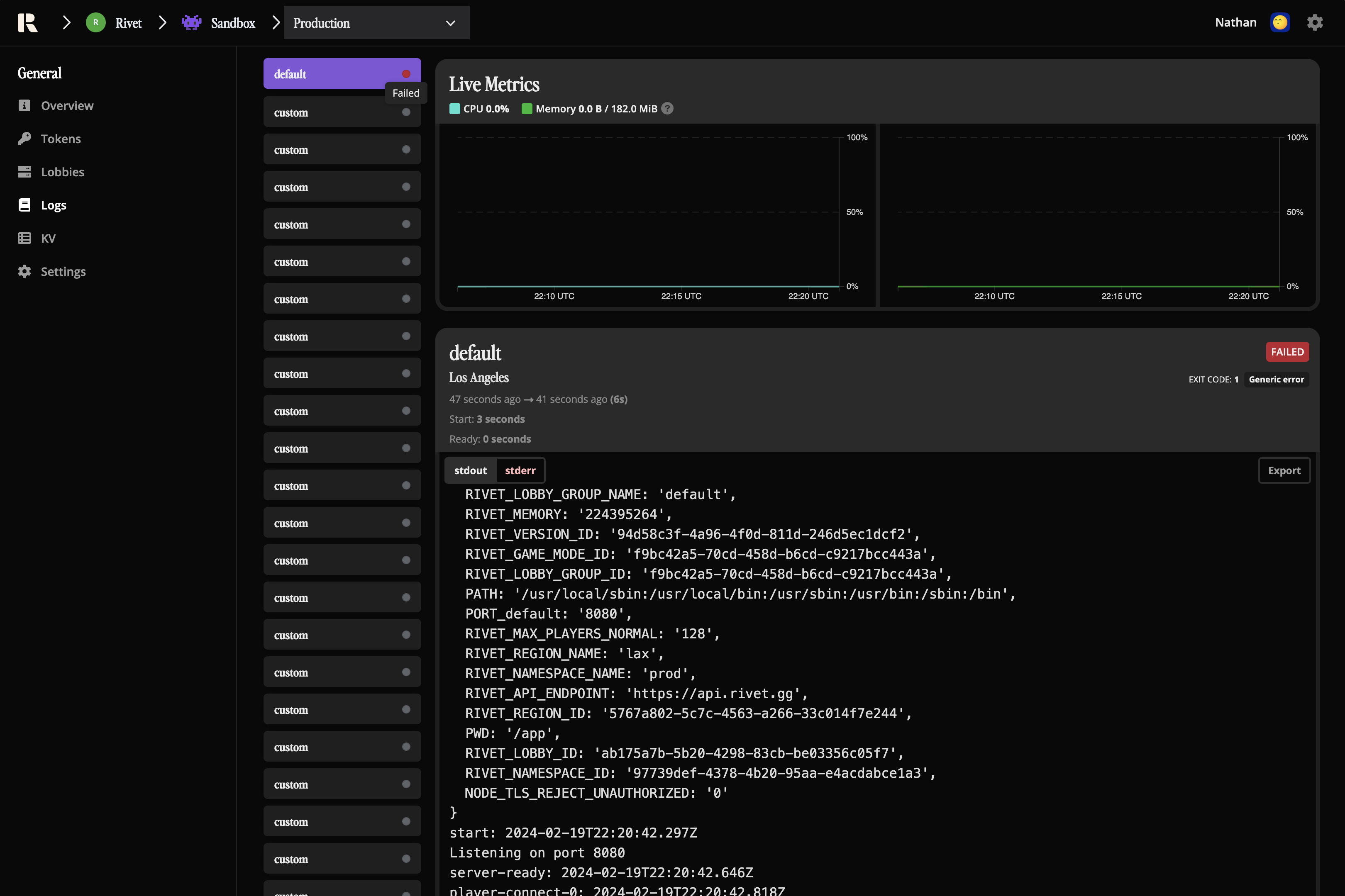Switch to the stderr log tab
This screenshot has height=896, width=1345.
520,470
